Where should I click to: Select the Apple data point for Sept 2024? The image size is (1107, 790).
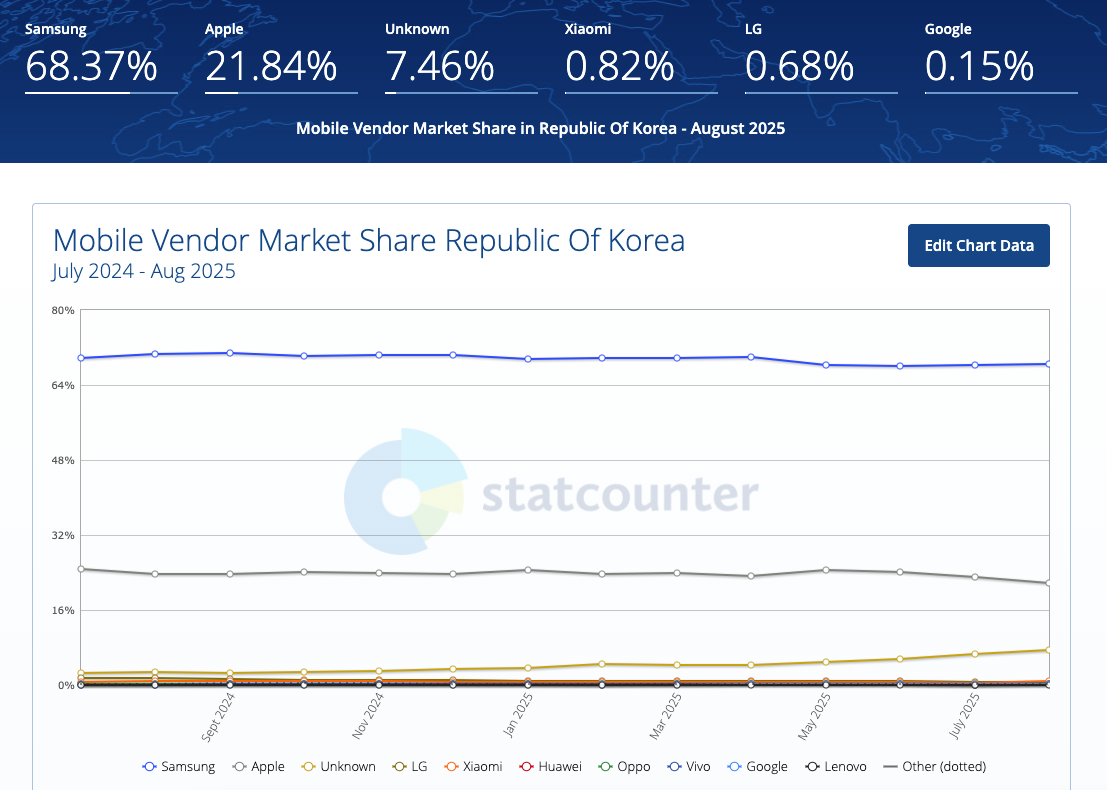pyautogui.click(x=229, y=574)
